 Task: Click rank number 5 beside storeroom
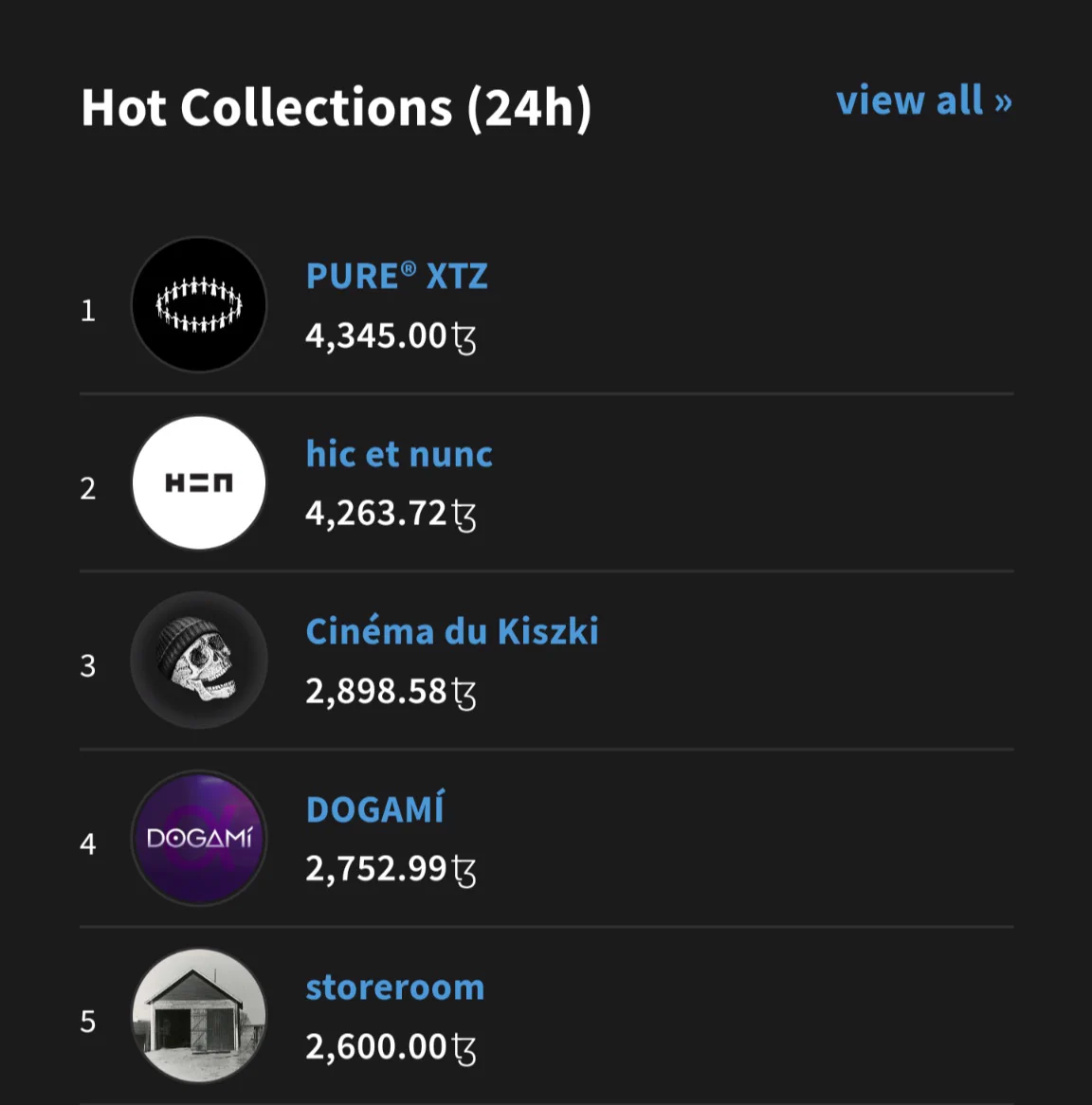coord(88,1022)
